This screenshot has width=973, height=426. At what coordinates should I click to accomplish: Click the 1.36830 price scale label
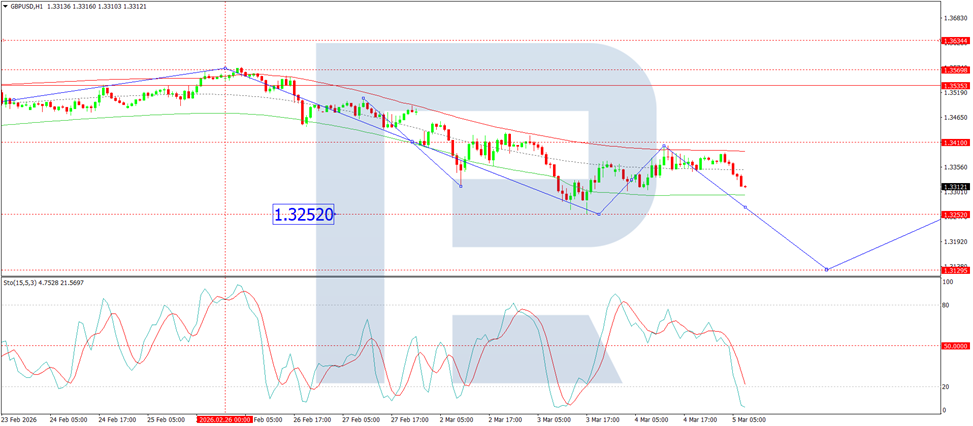pyautogui.click(x=953, y=18)
